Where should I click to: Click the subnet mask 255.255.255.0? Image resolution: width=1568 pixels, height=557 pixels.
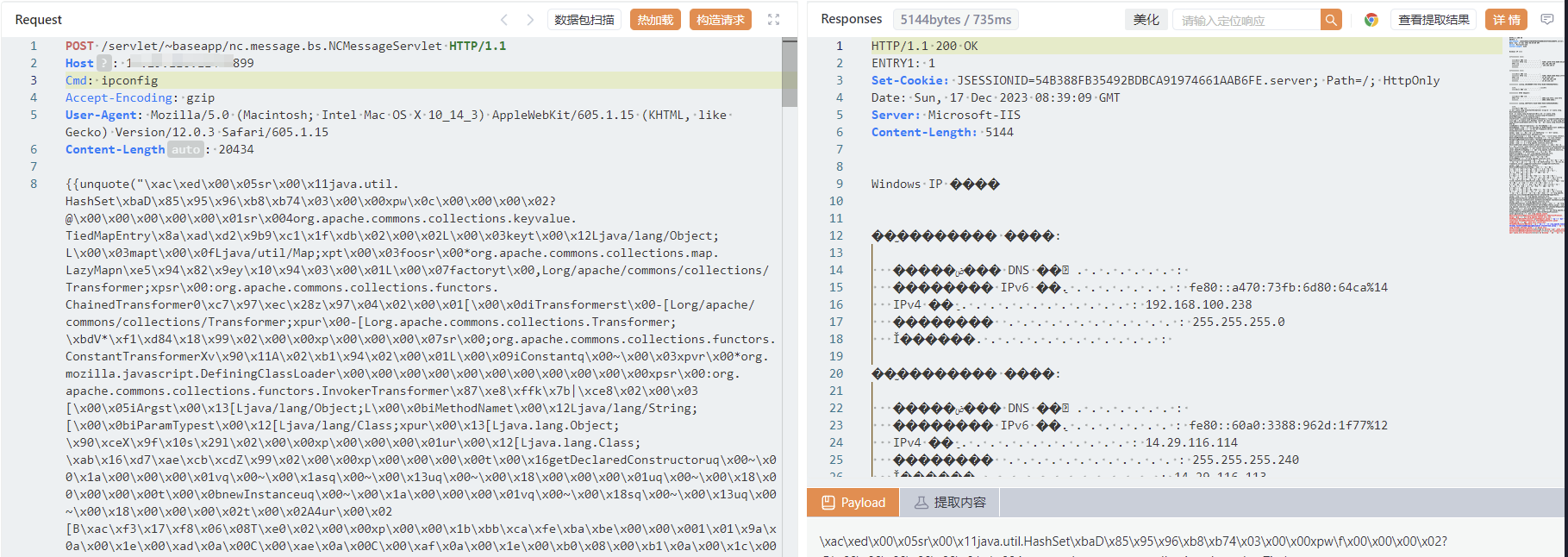1239,322
